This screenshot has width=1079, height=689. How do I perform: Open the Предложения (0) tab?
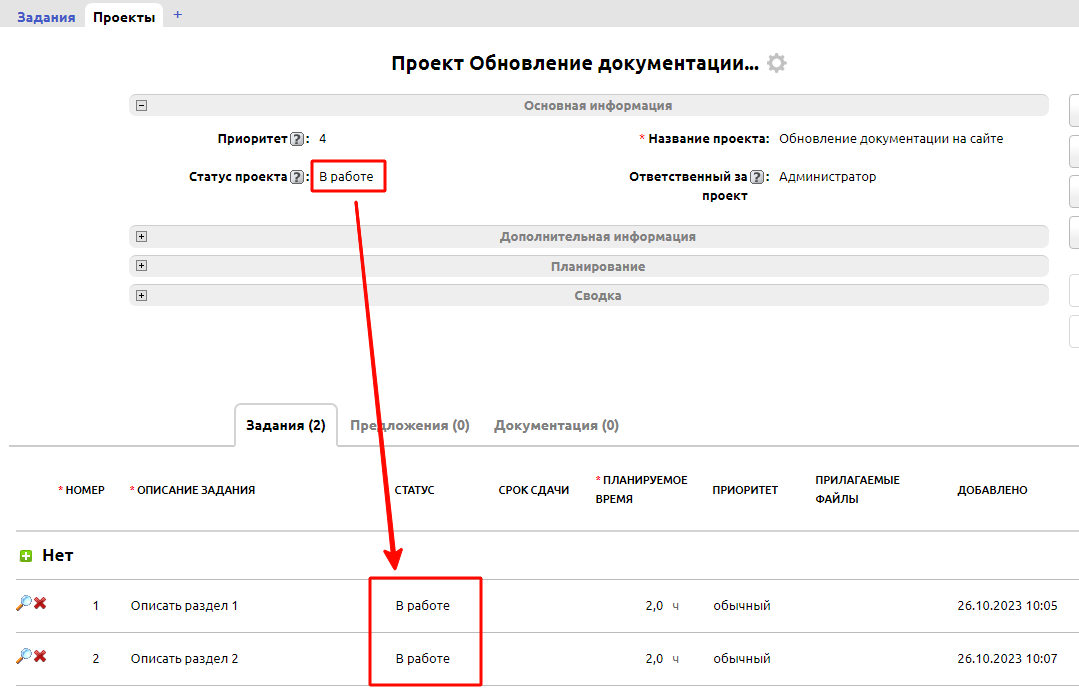pos(409,424)
